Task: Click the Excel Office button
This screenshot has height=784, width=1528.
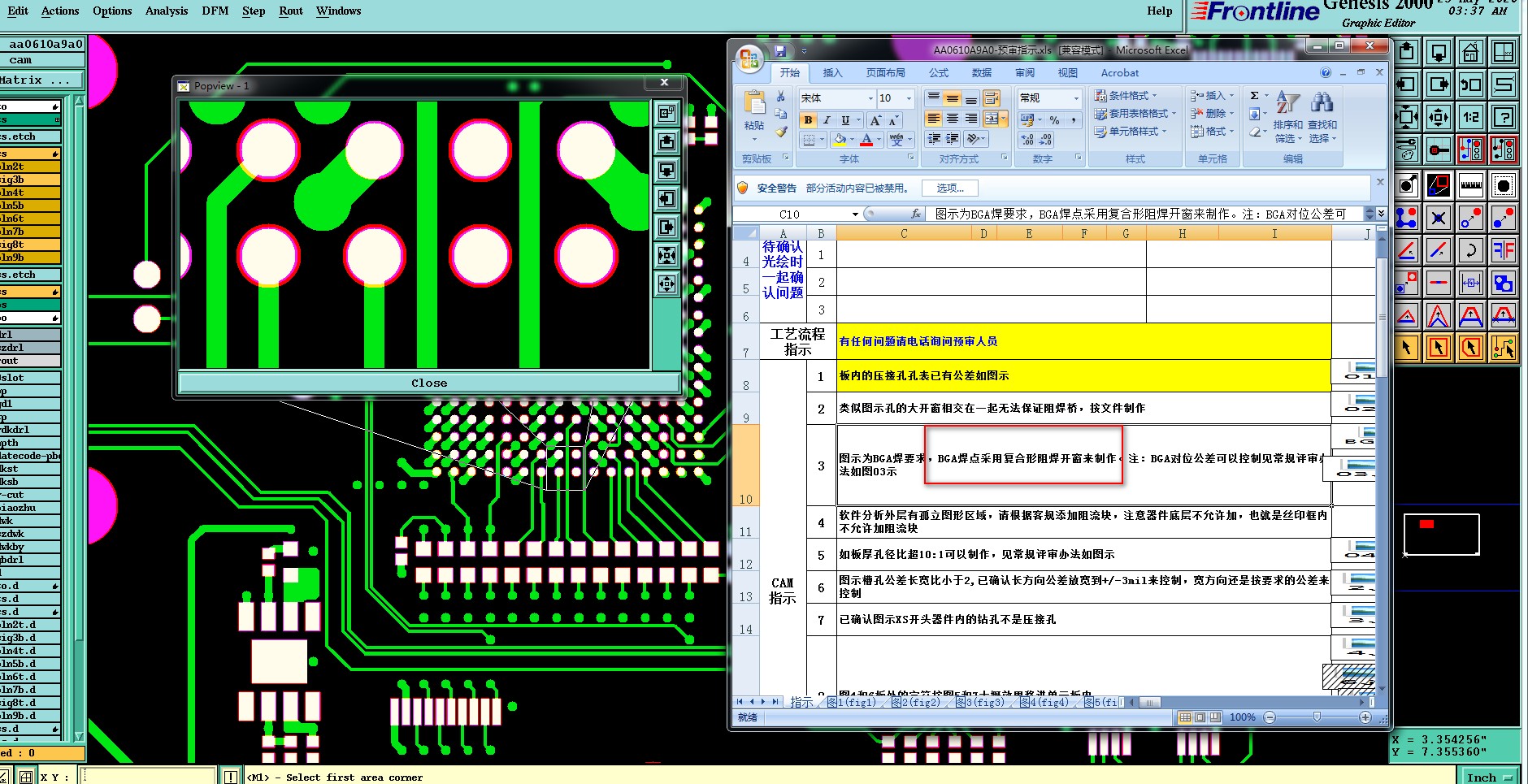Action: pyautogui.click(x=749, y=58)
